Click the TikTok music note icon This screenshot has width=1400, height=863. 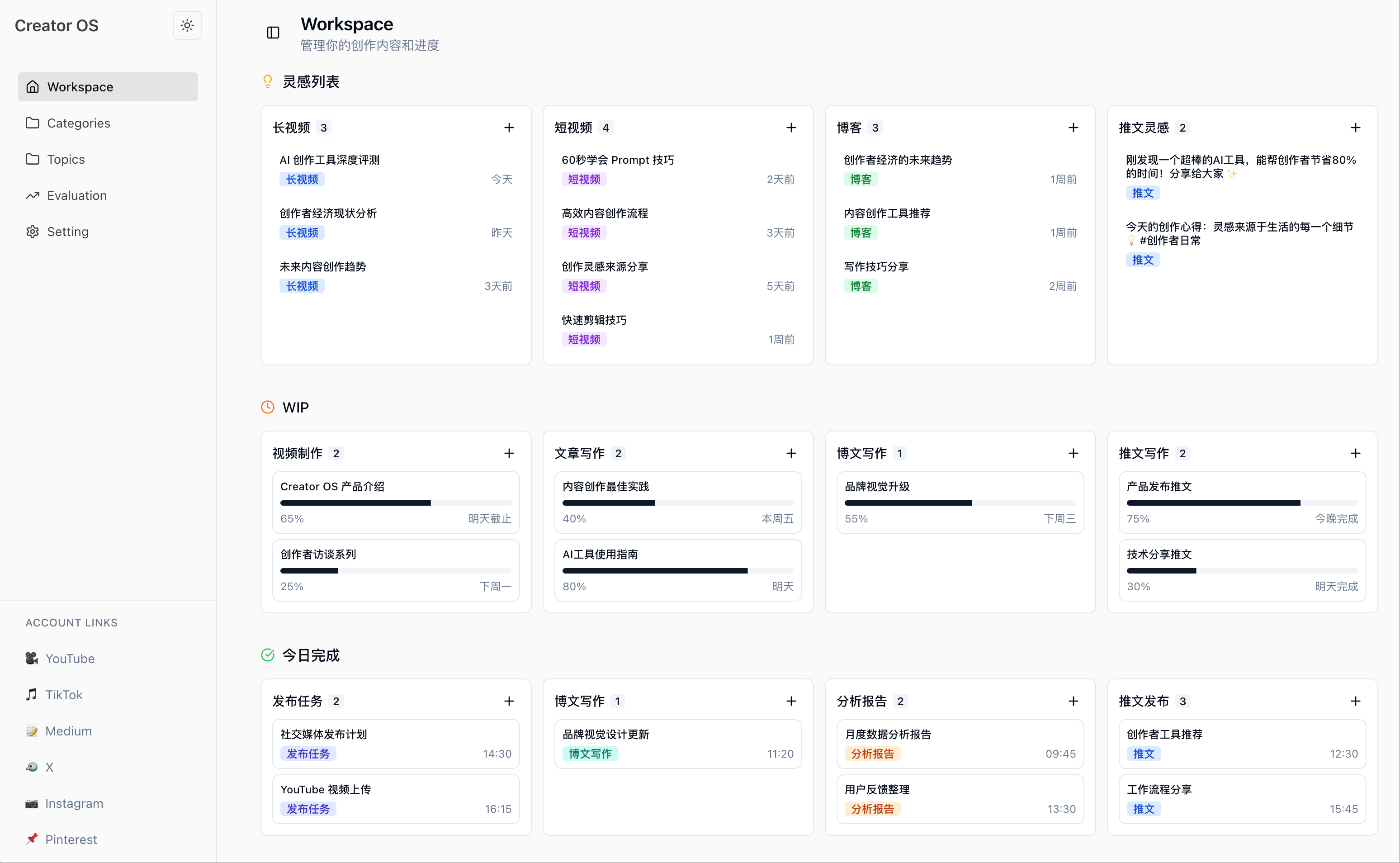(x=32, y=694)
